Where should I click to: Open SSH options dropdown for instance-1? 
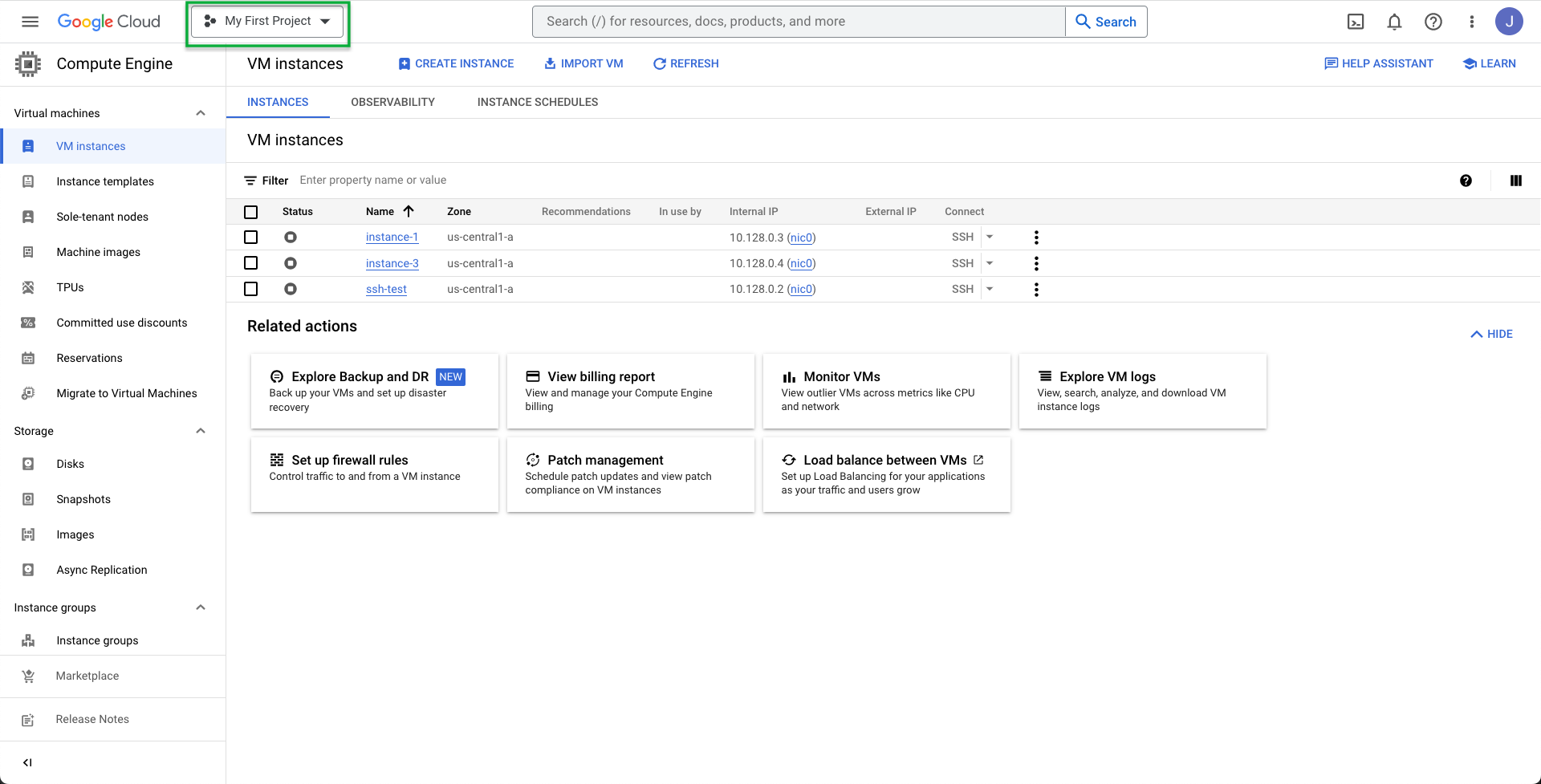990,237
